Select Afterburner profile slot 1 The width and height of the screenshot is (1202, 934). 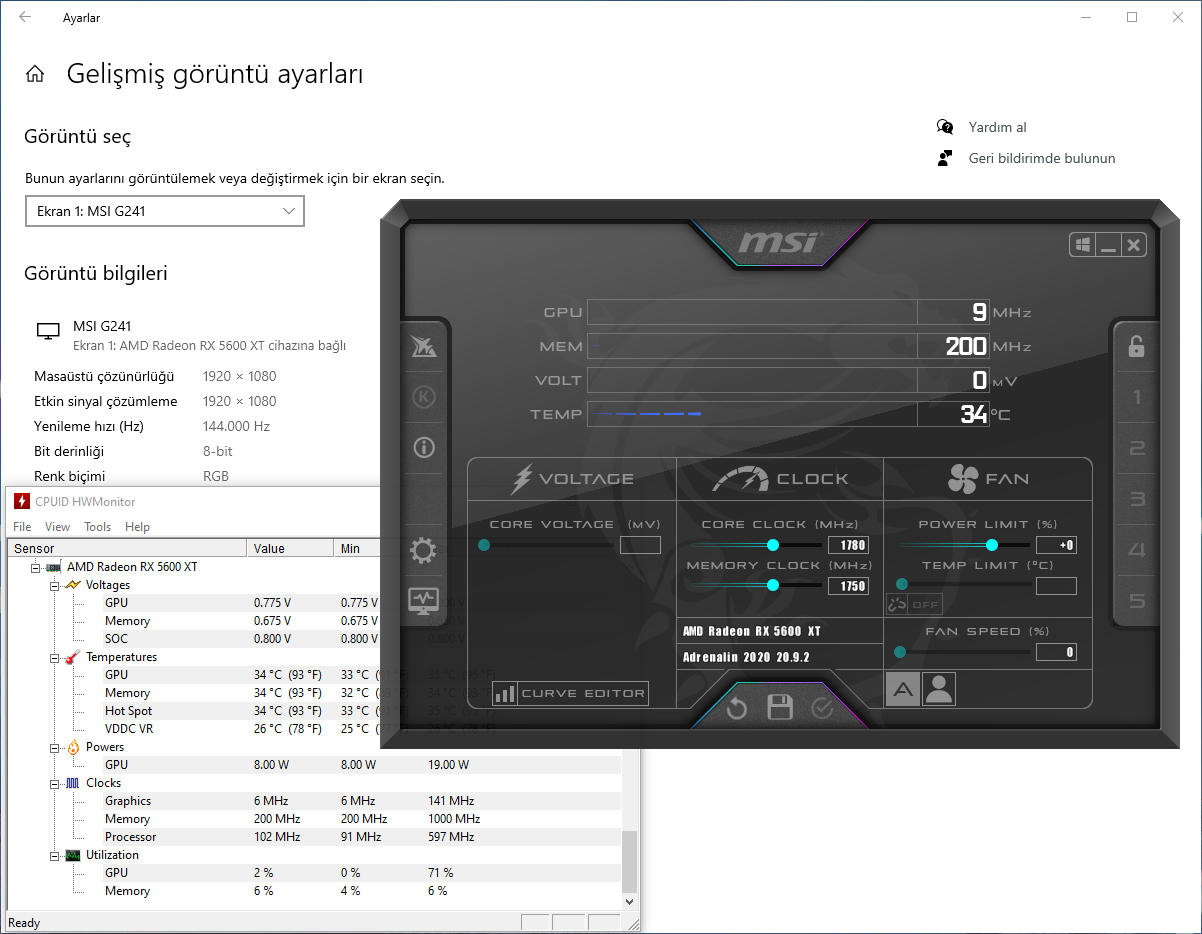[x=1136, y=398]
